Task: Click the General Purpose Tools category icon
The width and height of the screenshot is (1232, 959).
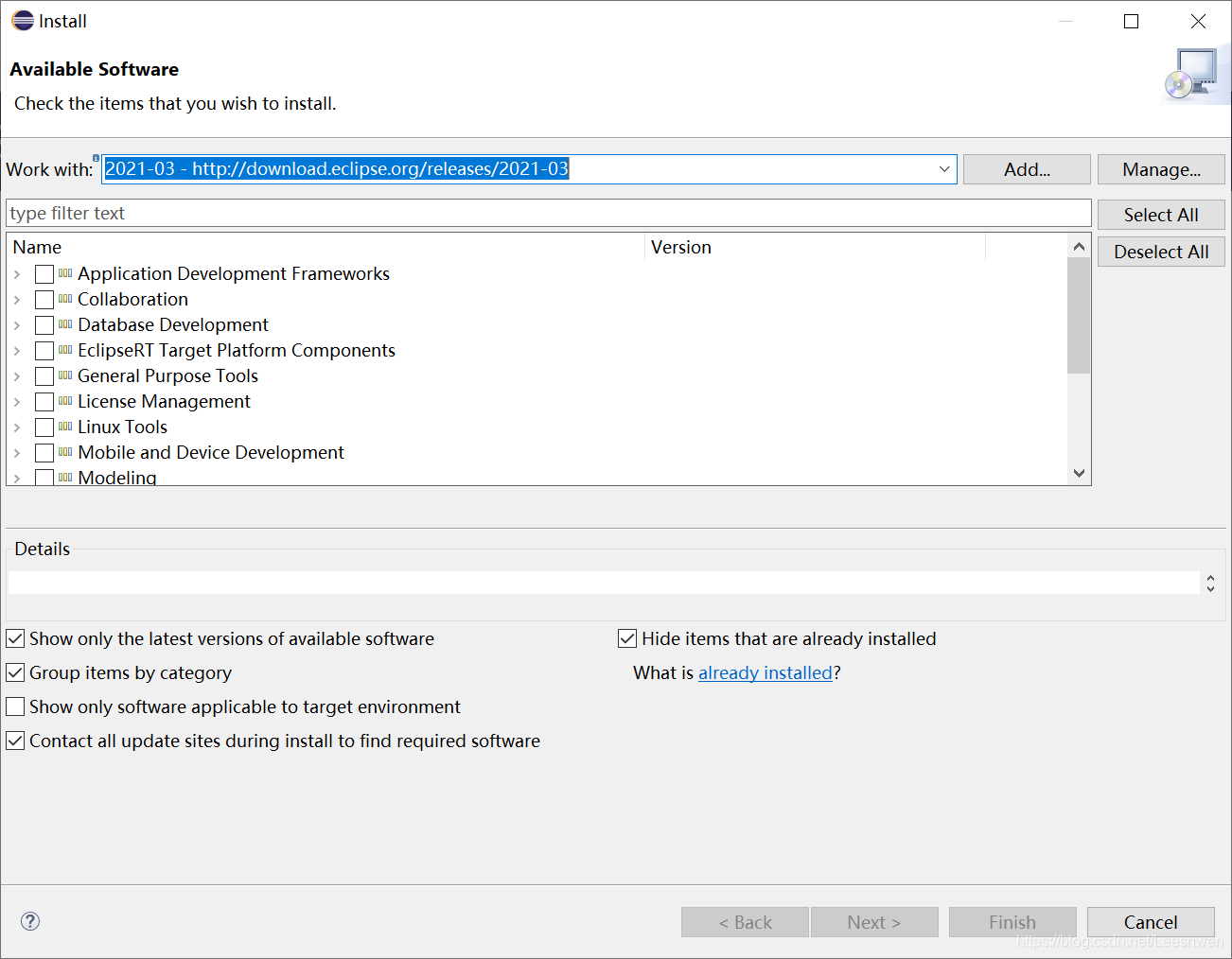Action: point(65,375)
